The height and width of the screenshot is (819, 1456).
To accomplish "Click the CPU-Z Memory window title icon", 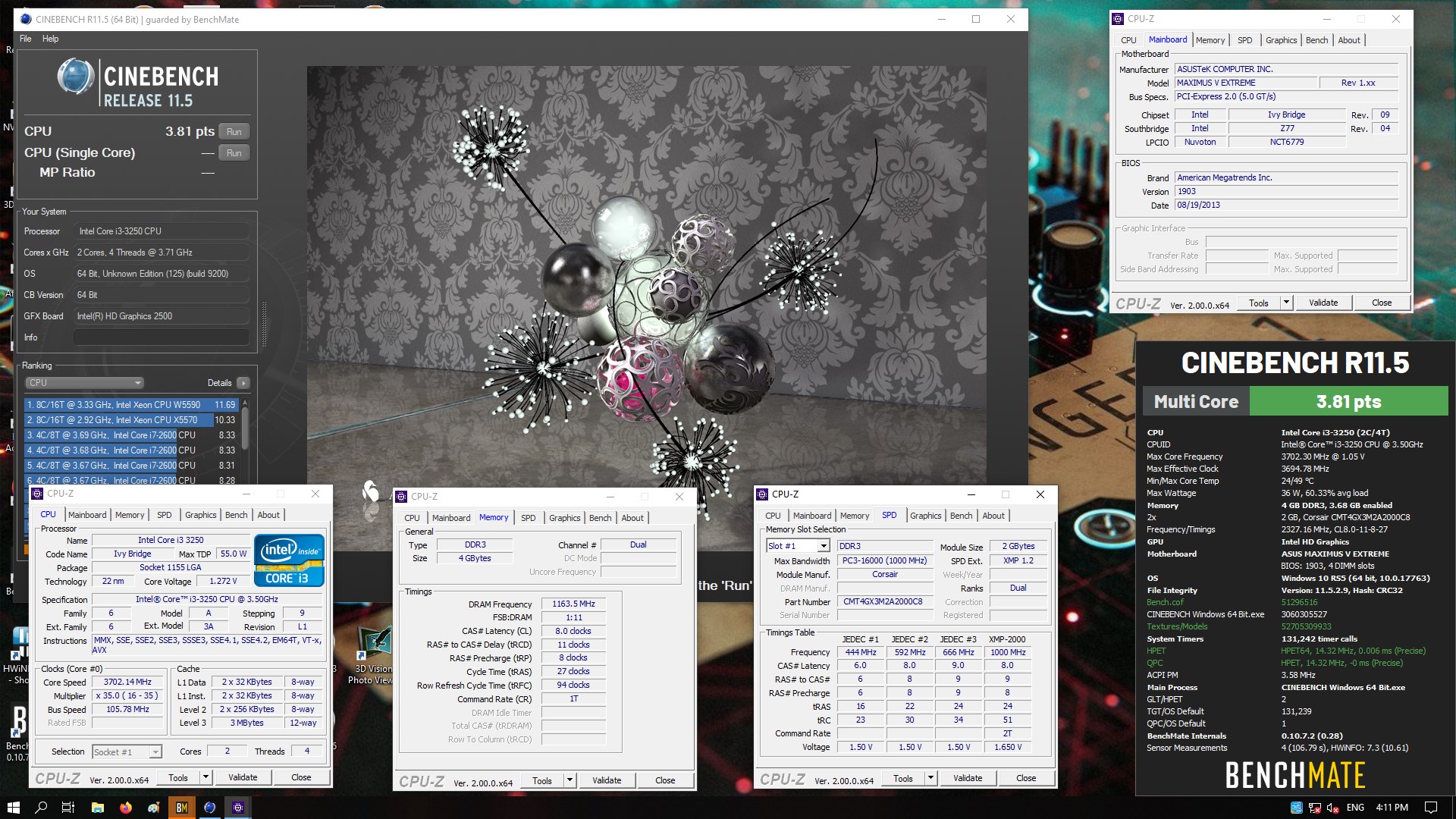I will pyautogui.click(x=401, y=497).
